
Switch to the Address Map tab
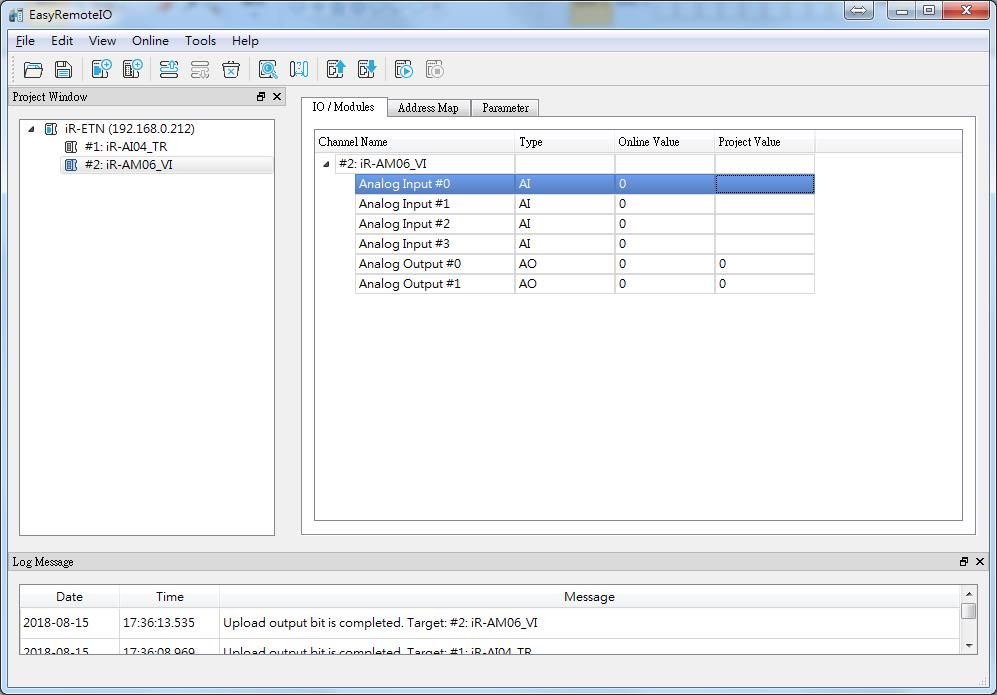point(428,108)
